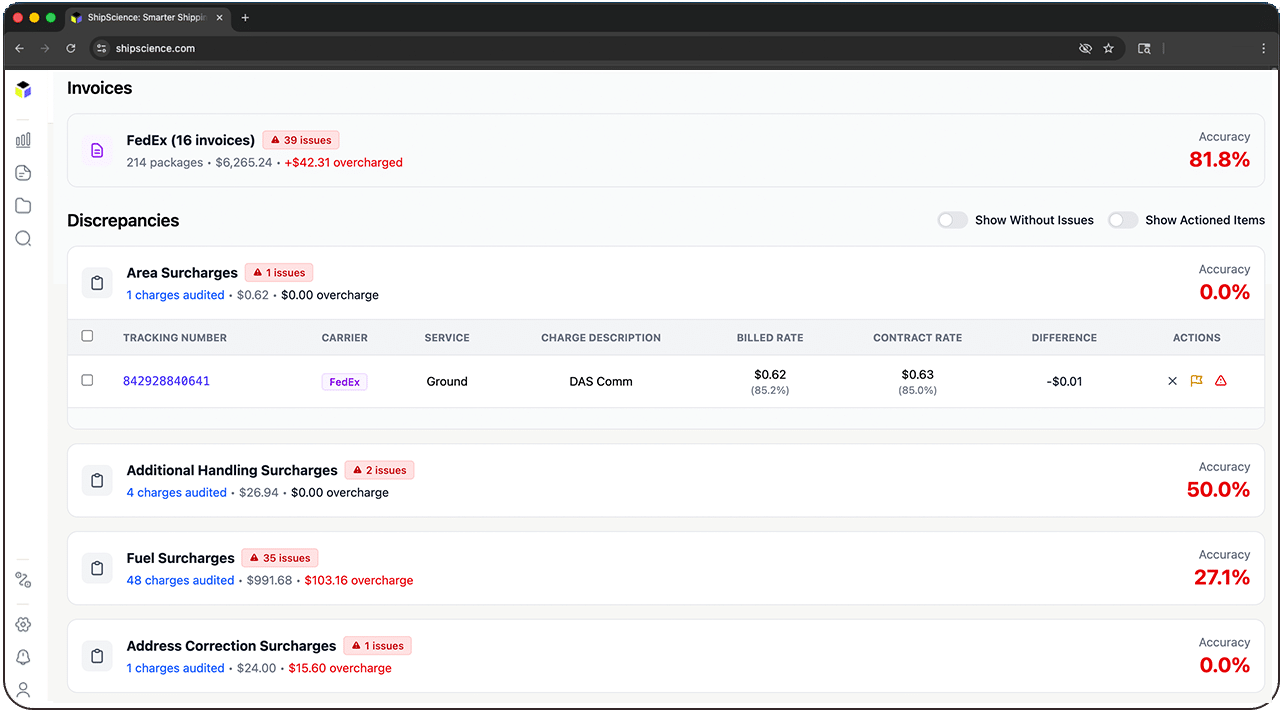The width and height of the screenshot is (1282, 711).
Task: Dismiss the DAS Comm discrepancy with the X icon
Action: [x=1172, y=381]
